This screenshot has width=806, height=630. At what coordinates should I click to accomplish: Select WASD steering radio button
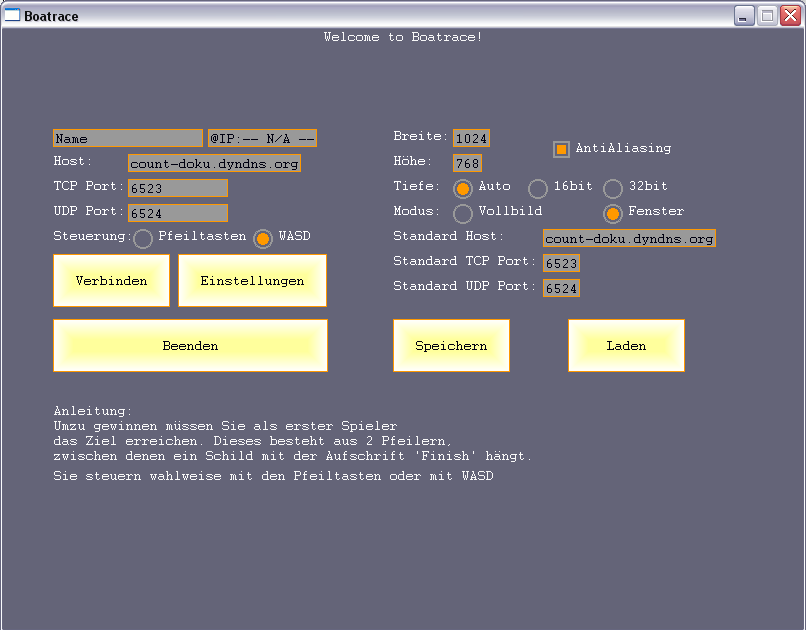[263, 238]
